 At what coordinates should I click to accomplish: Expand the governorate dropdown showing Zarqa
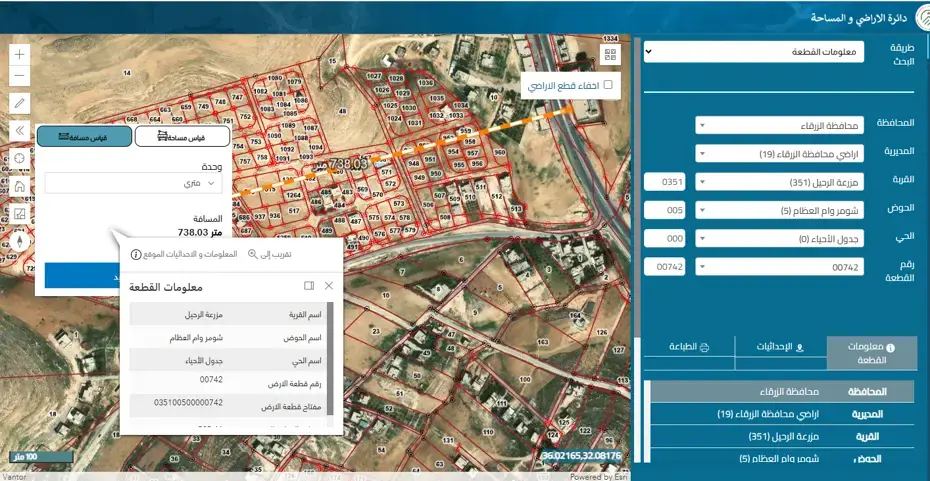coord(779,125)
